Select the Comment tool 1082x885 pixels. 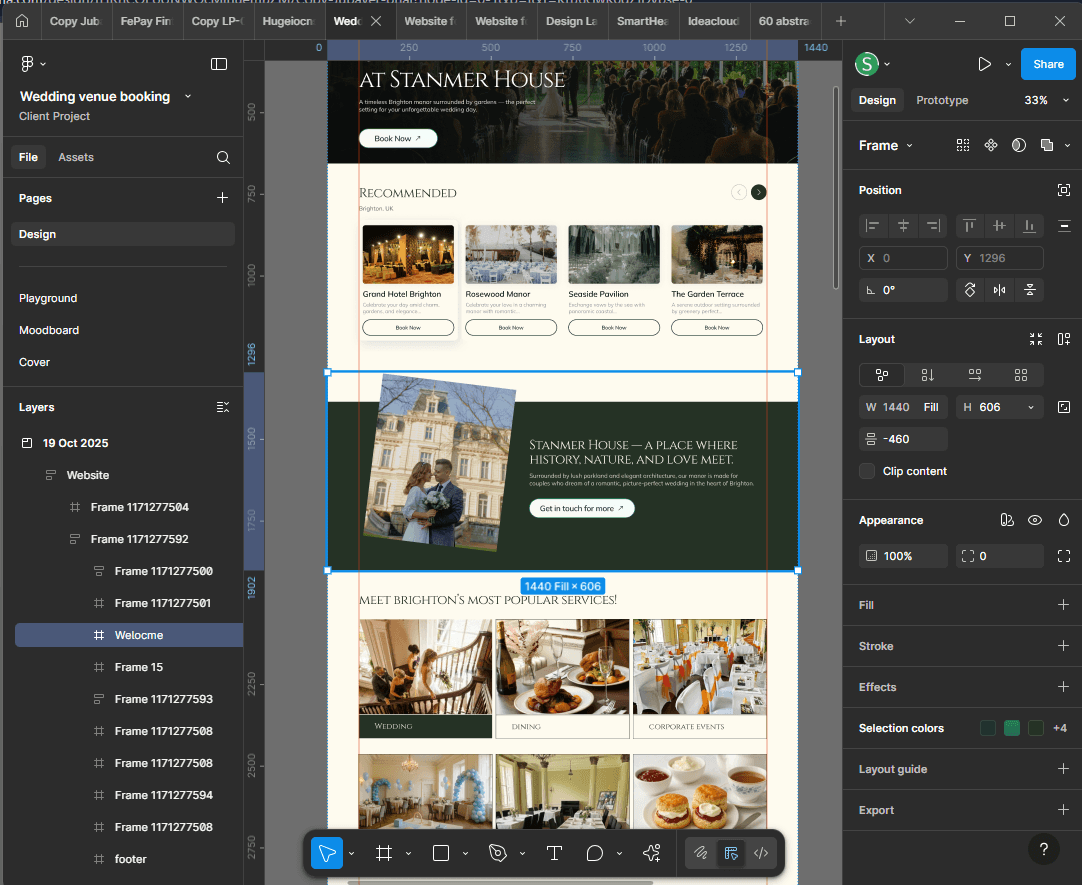[595, 853]
